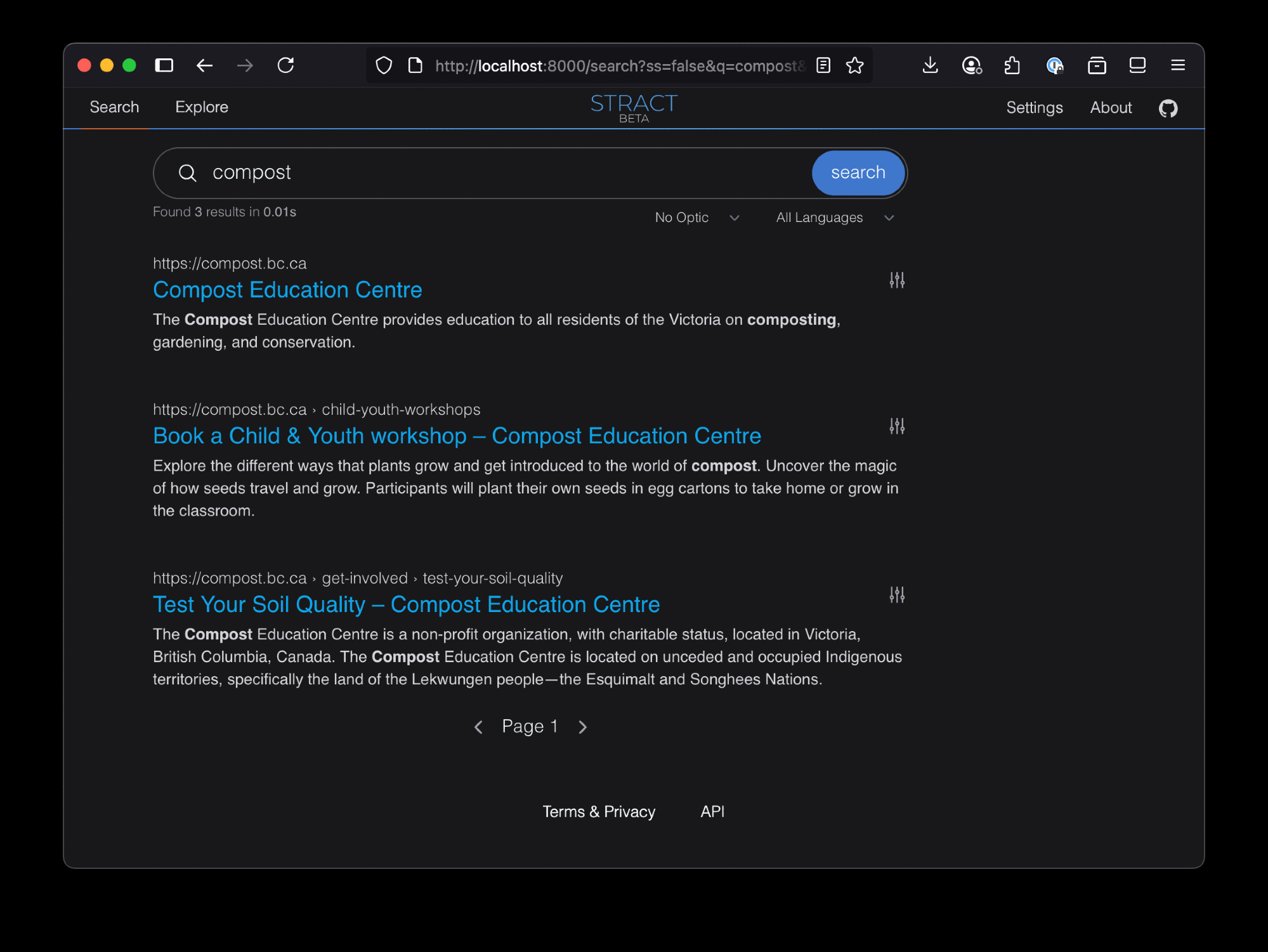Image resolution: width=1268 pixels, height=952 pixels.
Task: Click the get-involved URL breadcrumb
Action: point(365,578)
